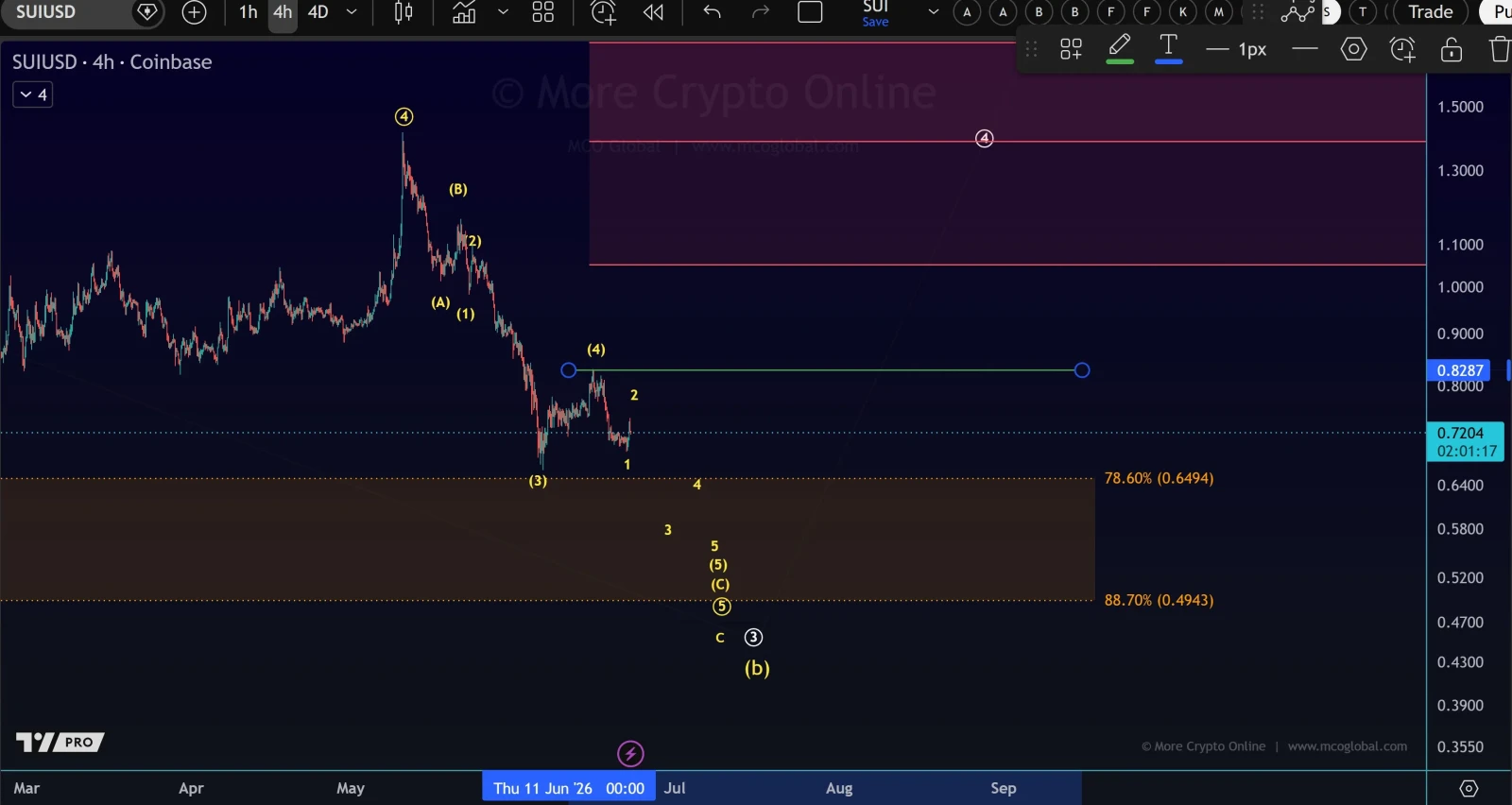Select the 4h timeframe
Viewport: 1512px width, 805px height.
[x=283, y=12]
